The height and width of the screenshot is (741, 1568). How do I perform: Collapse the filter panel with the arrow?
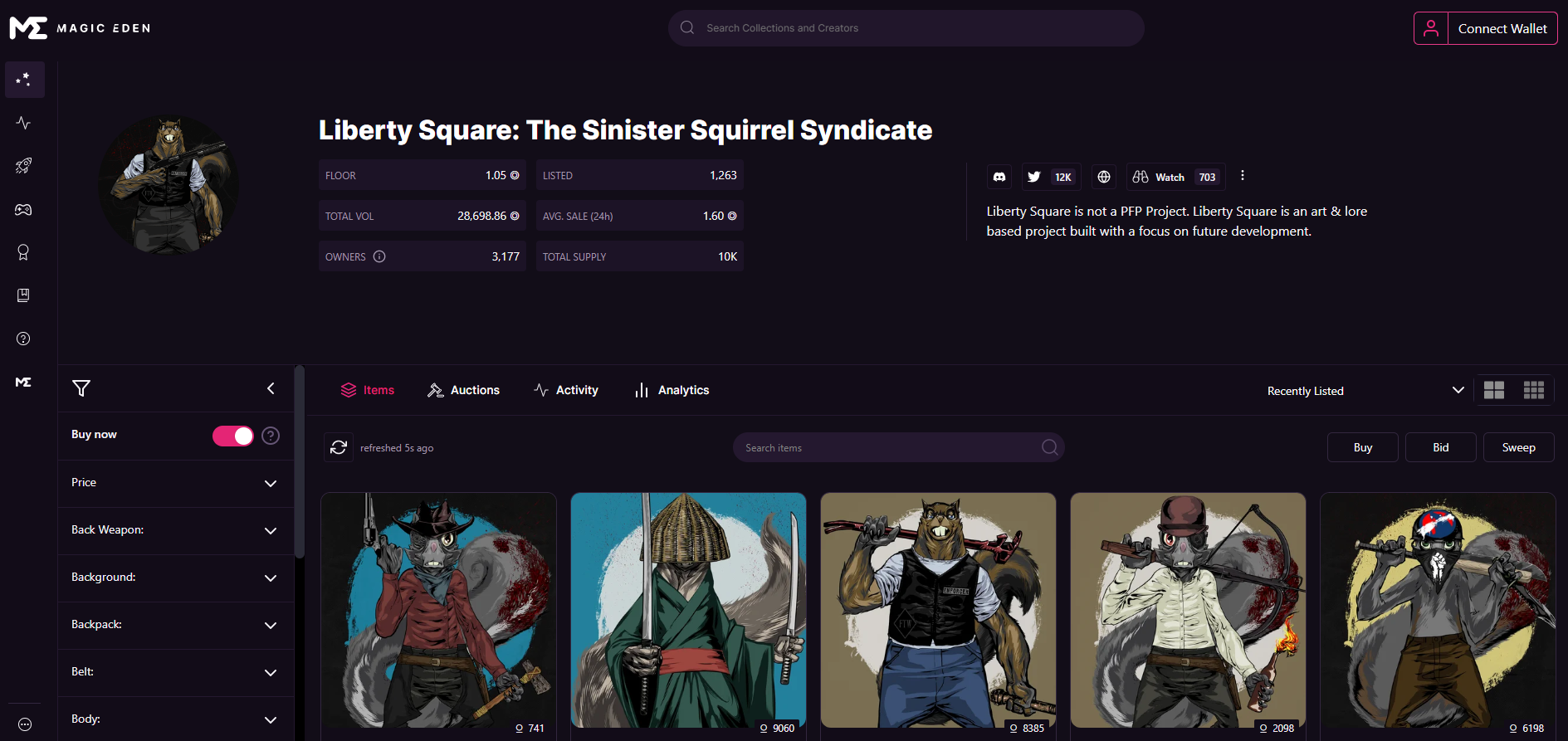pos(271,388)
